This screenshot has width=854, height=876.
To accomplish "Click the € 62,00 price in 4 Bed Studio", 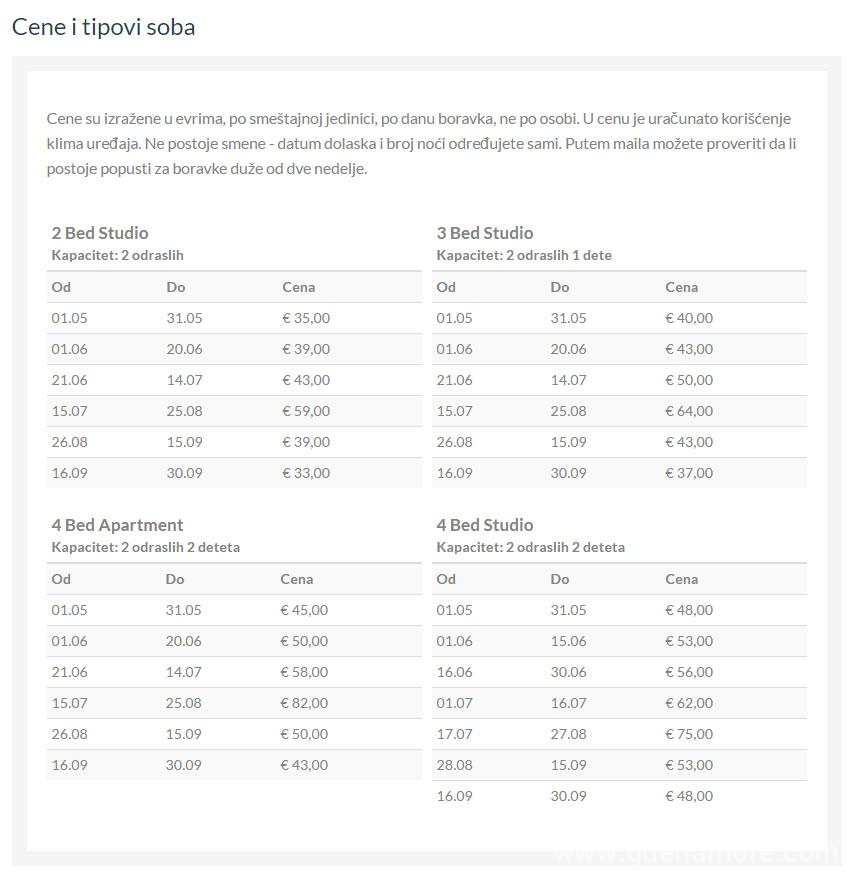I will [689, 703].
